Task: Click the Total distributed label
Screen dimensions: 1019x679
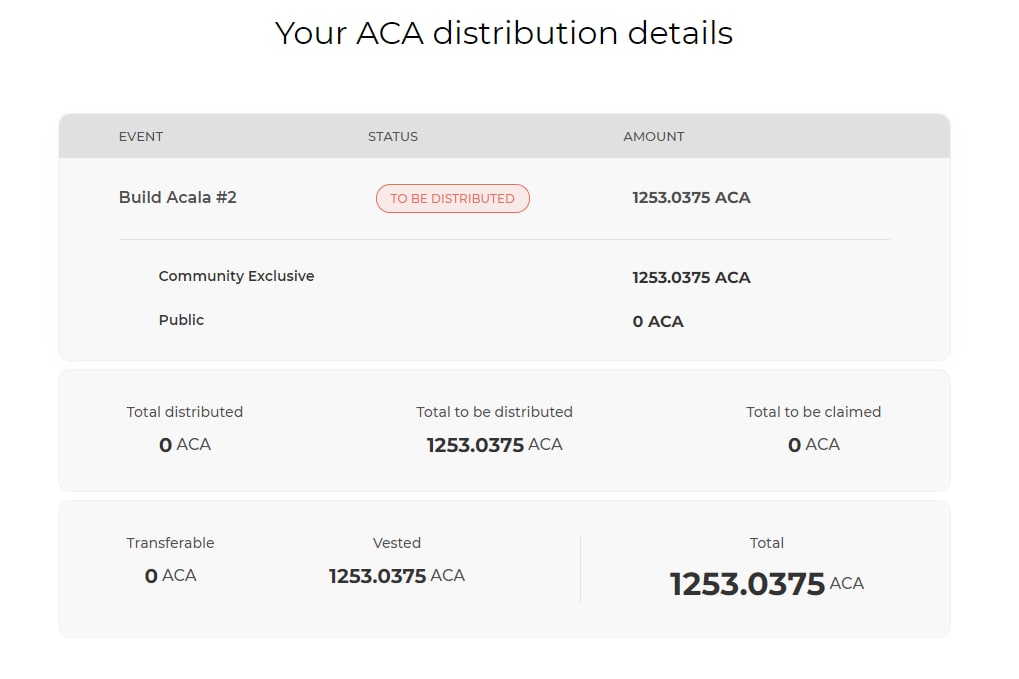Action: [185, 412]
